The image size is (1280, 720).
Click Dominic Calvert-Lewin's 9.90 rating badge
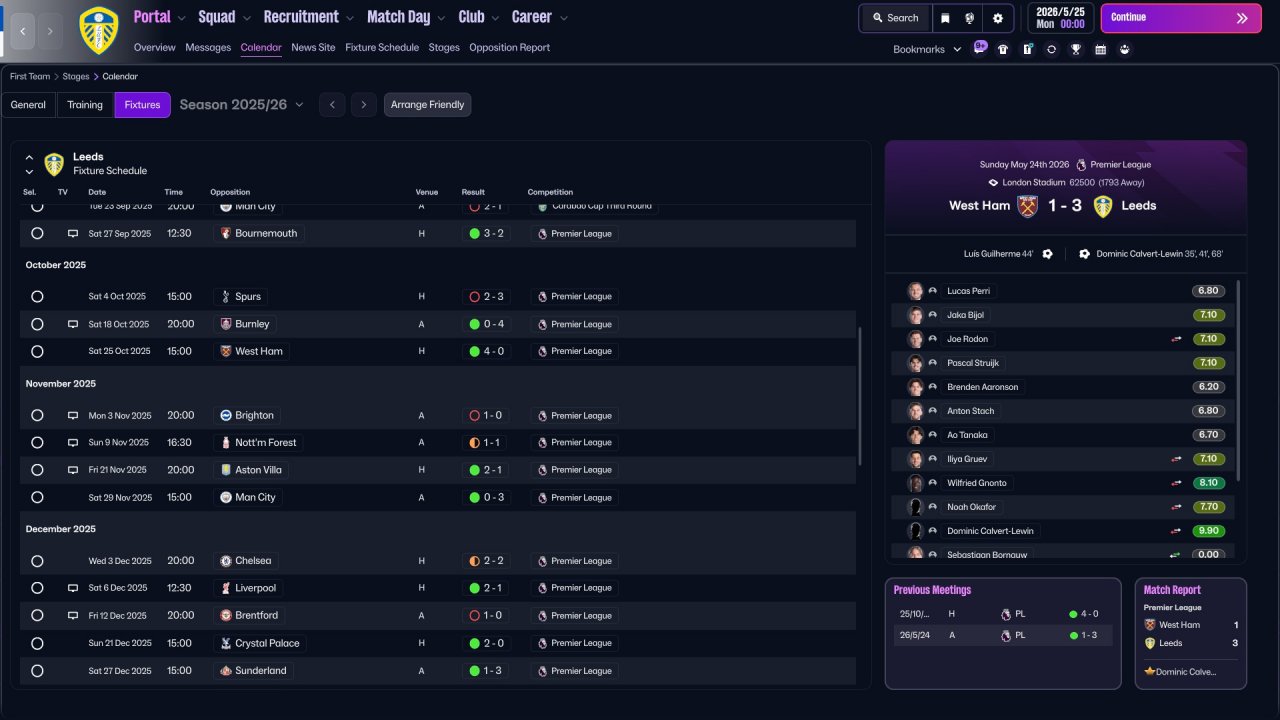click(1208, 531)
